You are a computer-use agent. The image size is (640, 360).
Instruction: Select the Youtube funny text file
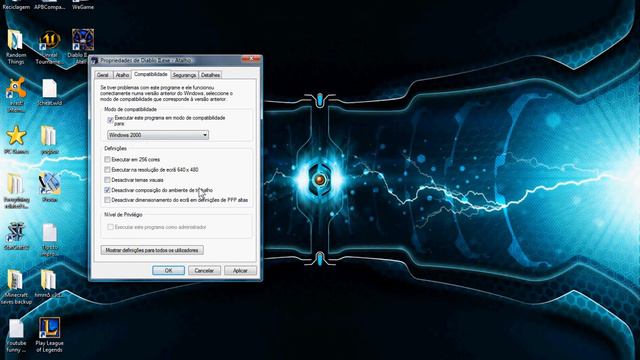[16, 328]
